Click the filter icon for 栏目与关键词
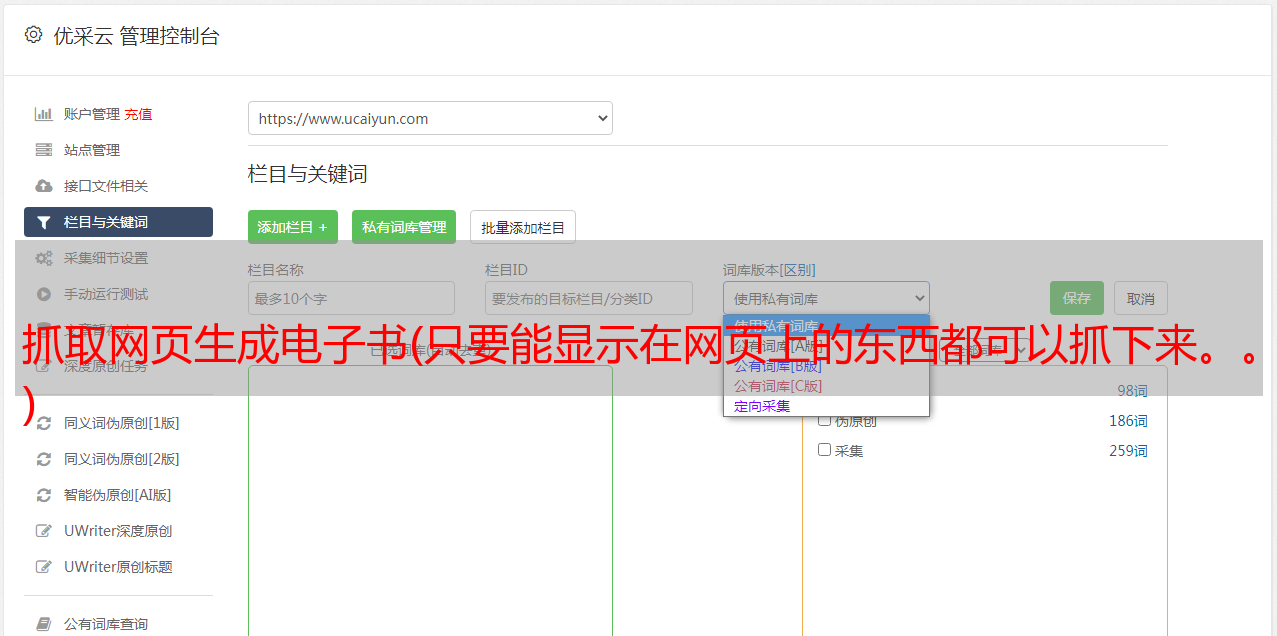This screenshot has width=1277, height=636. pyautogui.click(x=44, y=222)
